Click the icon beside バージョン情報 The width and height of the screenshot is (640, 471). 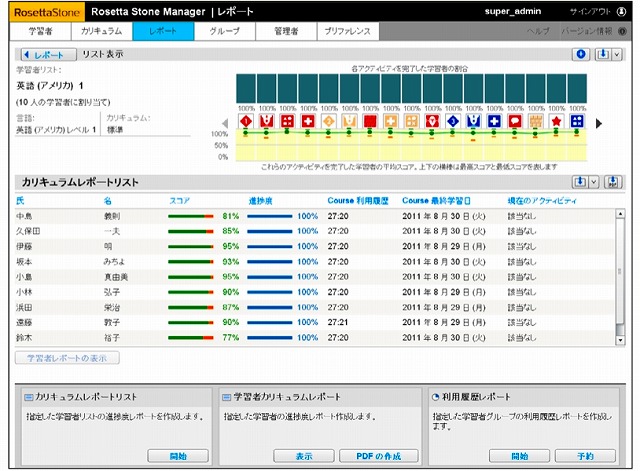[622, 31]
